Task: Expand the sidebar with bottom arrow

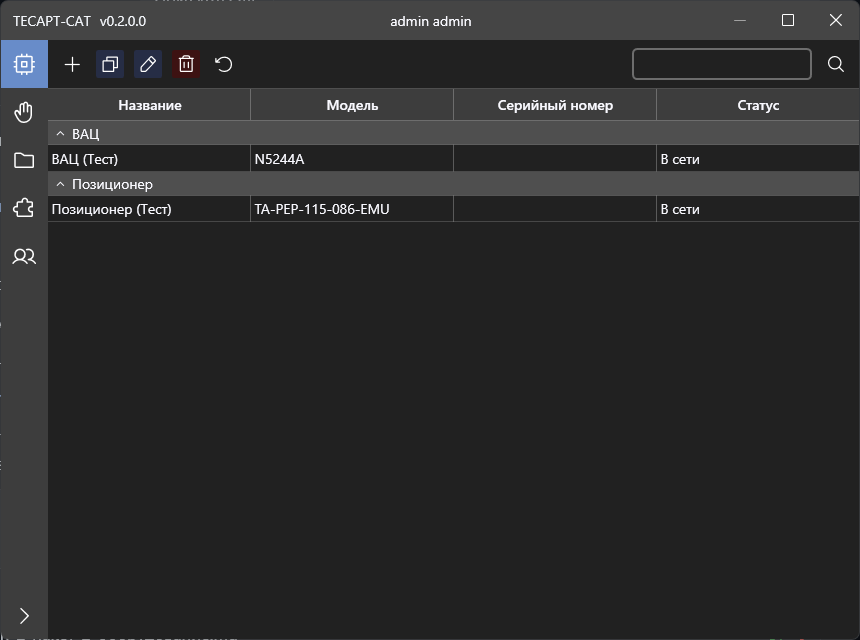Action: click(x=24, y=616)
